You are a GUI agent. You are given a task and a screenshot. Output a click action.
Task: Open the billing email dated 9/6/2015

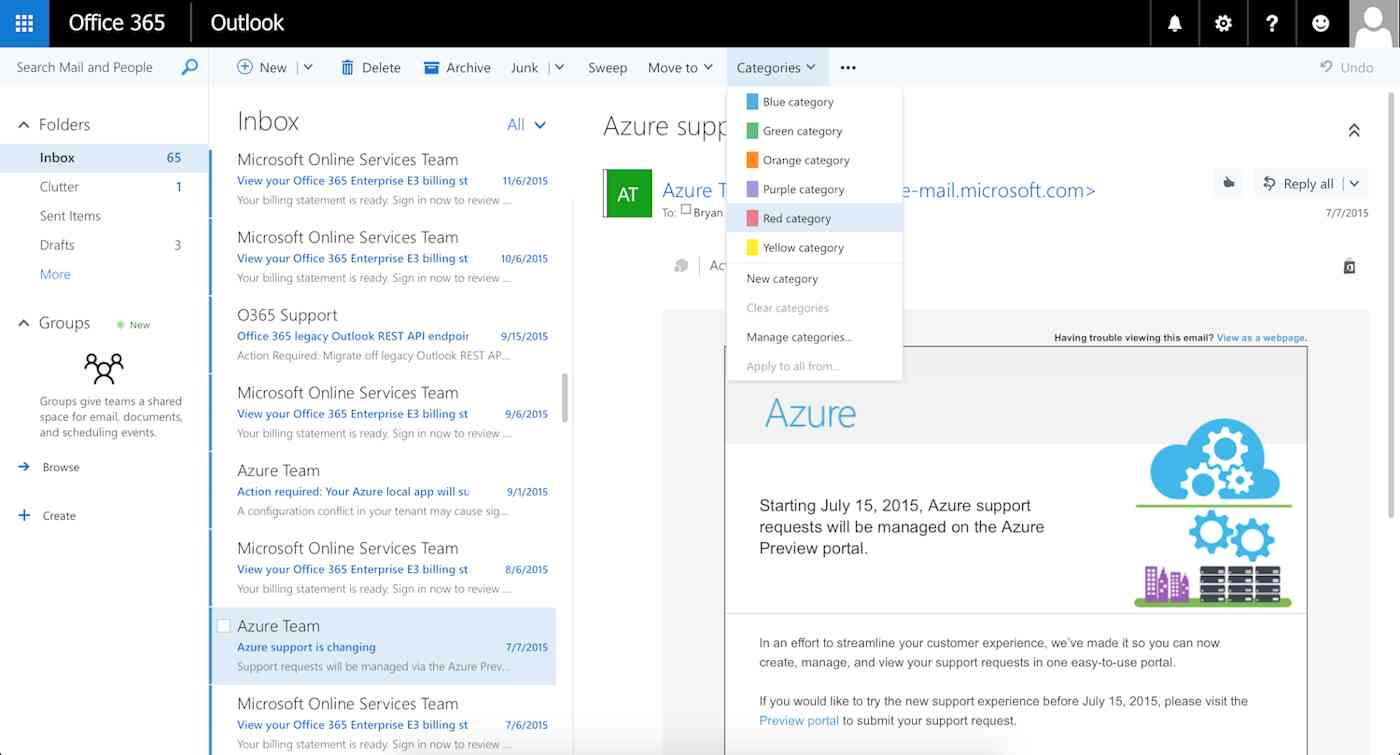(x=383, y=412)
